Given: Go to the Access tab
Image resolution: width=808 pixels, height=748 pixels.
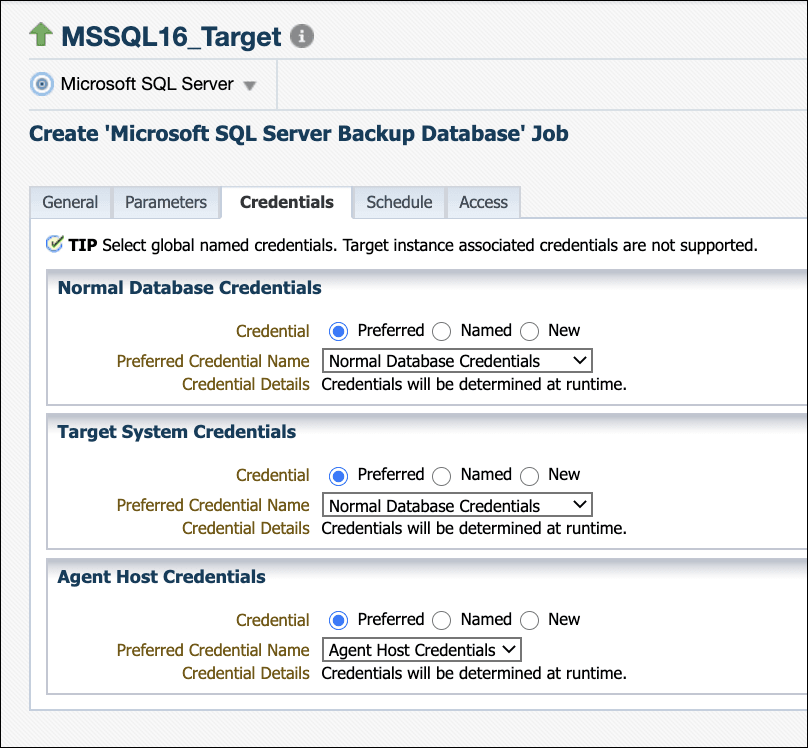Looking at the screenshot, I should [x=483, y=202].
